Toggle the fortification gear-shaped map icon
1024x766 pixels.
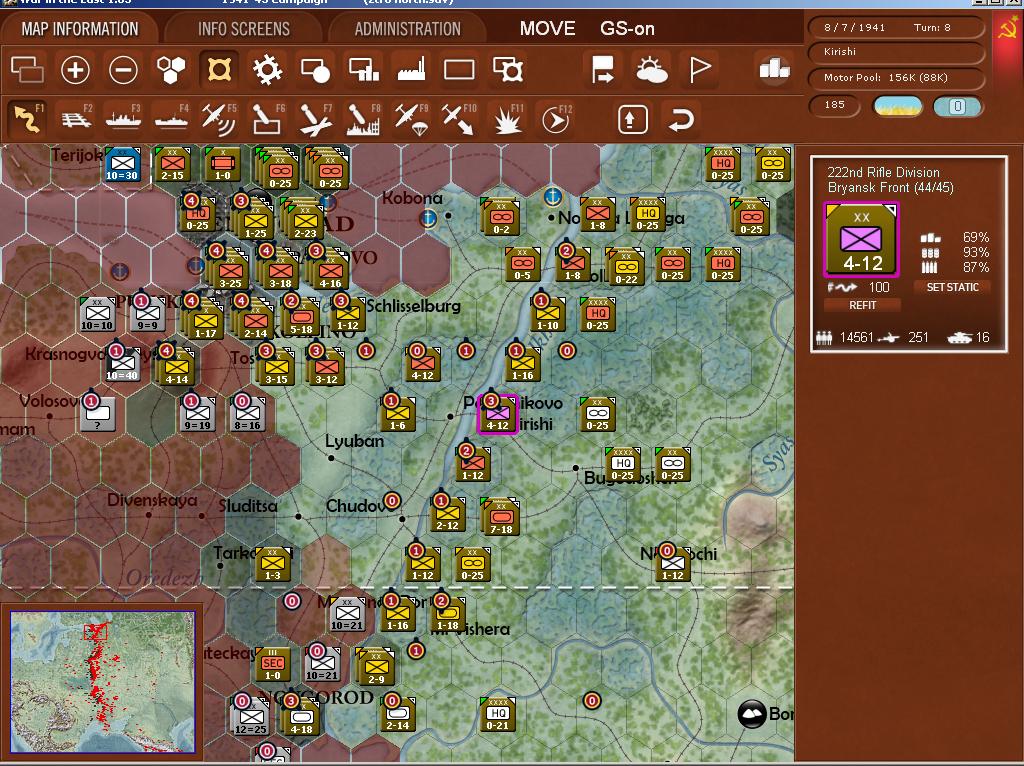pyautogui.click(x=267, y=69)
